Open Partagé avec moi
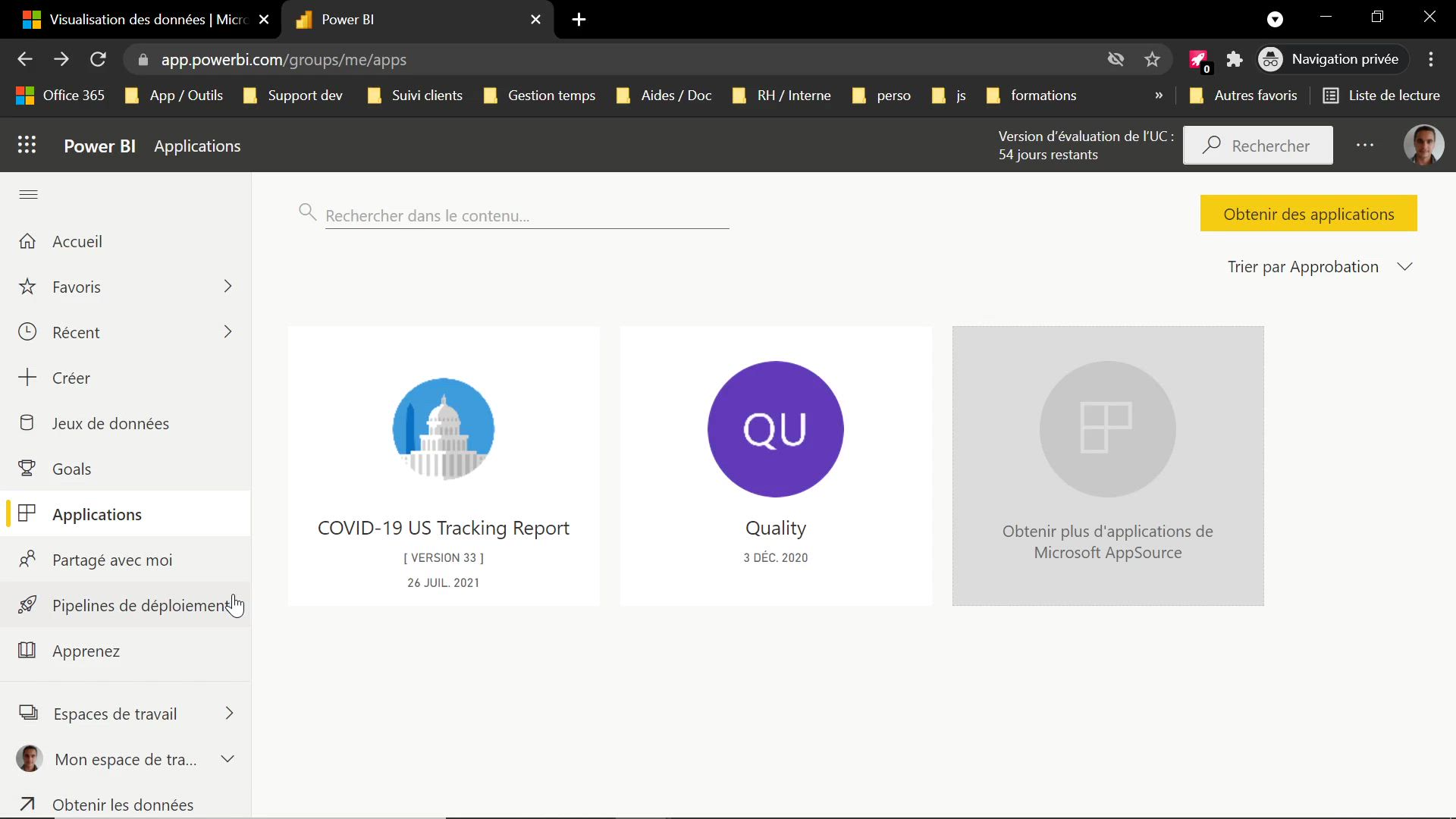 125,560
